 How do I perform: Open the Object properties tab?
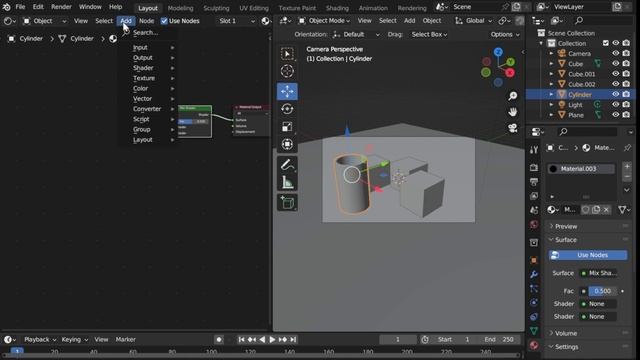pos(534,260)
